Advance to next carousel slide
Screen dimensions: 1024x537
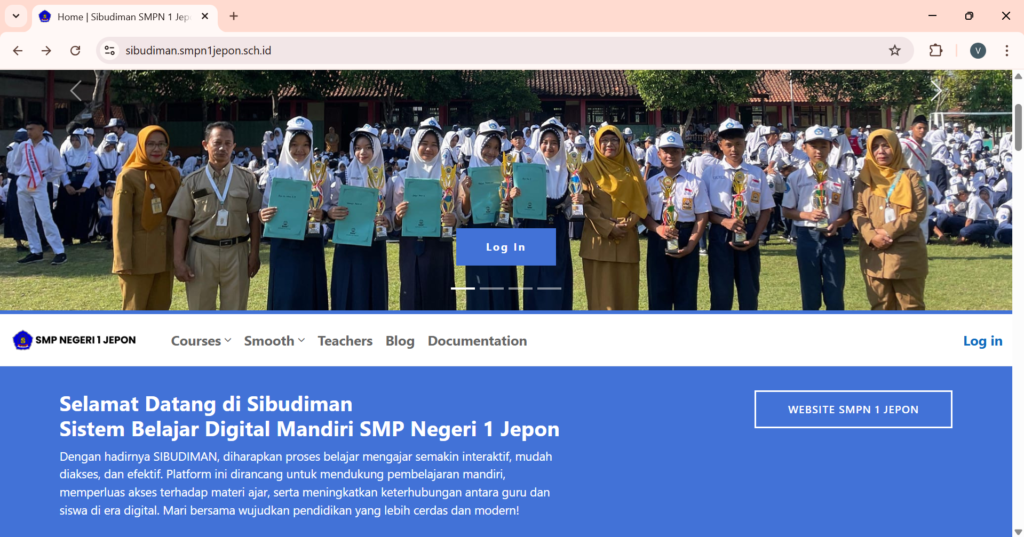(936, 91)
